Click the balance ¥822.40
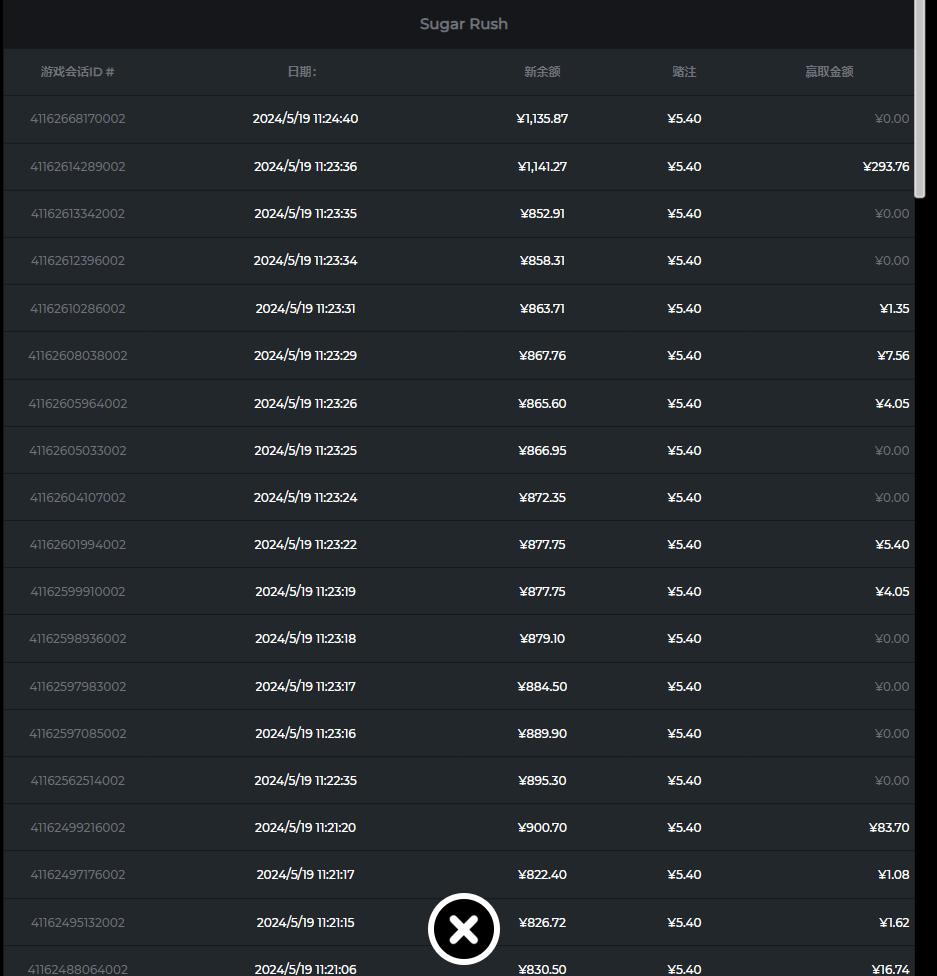The width and height of the screenshot is (937, 976). (x=542, y=874)
